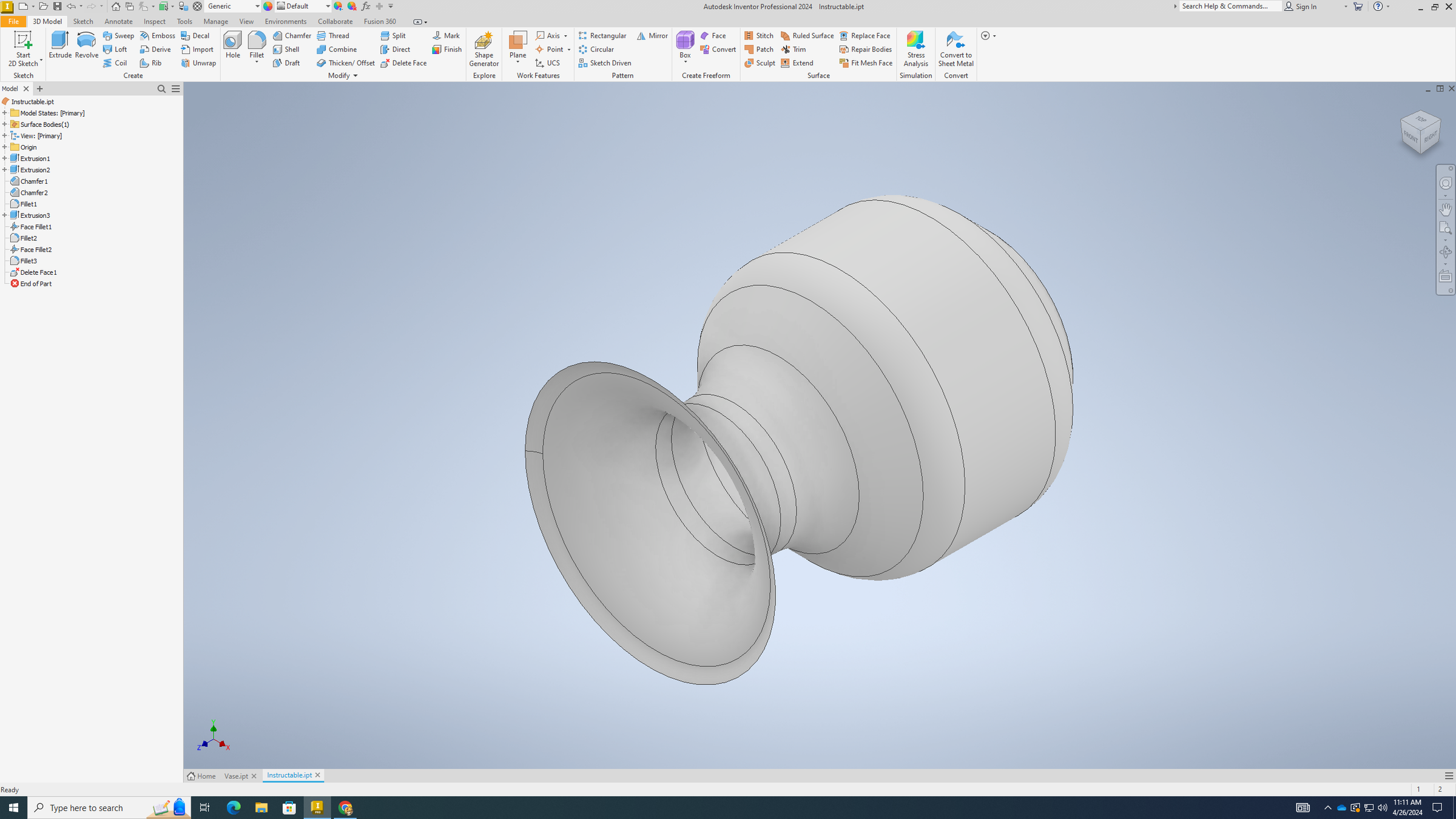The height and width of the screenshot is (819, 1456).
Task: Toggle the Pan tool on the navigation bar
Action: pyautogui.click(x=1446, y=209)
